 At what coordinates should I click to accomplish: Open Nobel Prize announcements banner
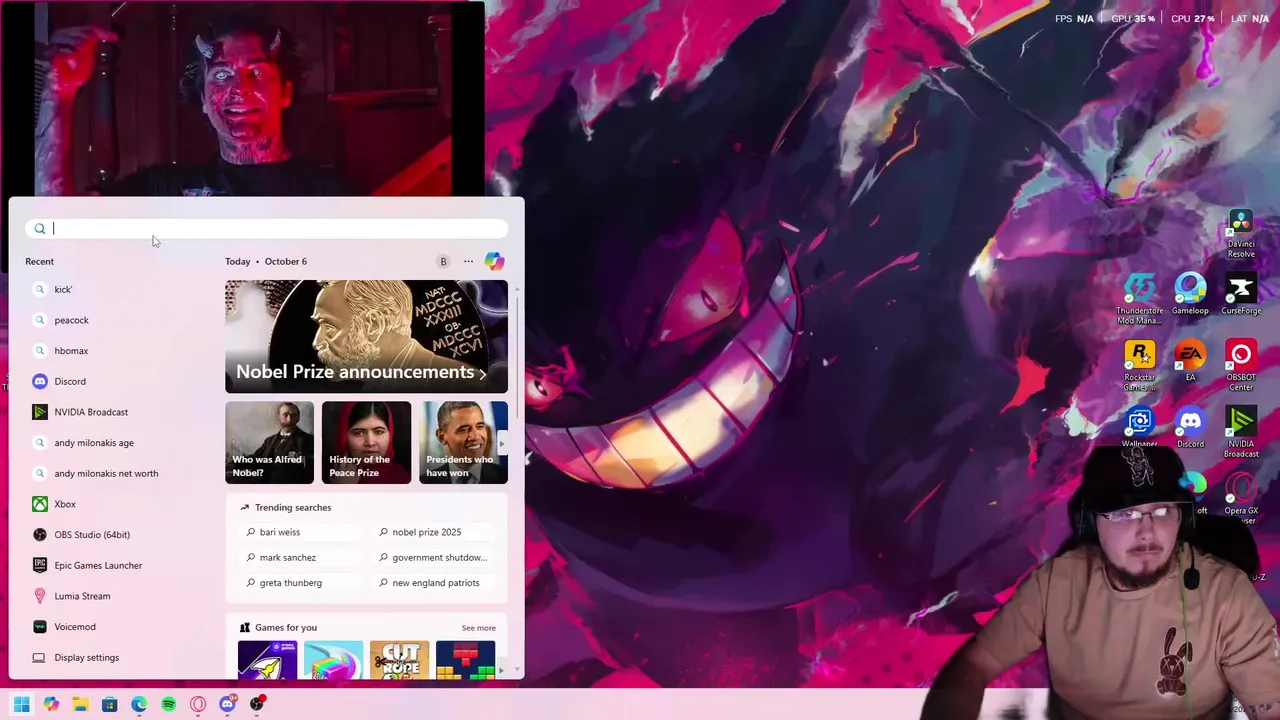coord(366,336)
